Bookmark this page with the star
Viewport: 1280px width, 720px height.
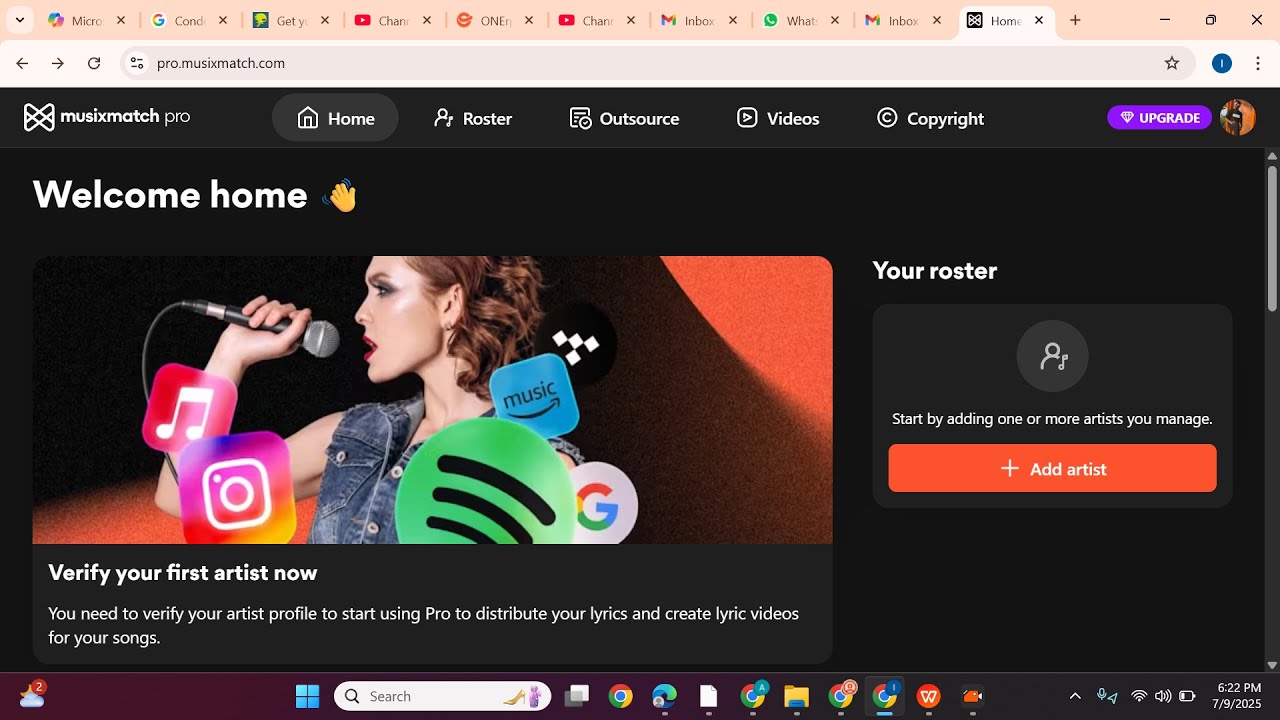tap(1172, 63)
